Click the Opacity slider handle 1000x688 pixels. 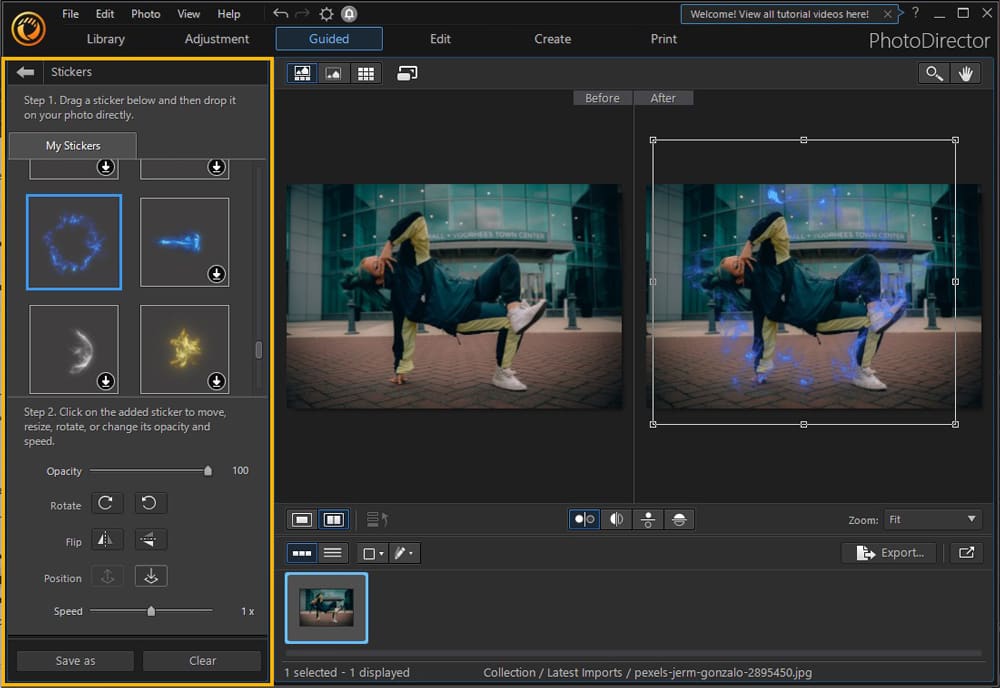(x=207, y=469)
